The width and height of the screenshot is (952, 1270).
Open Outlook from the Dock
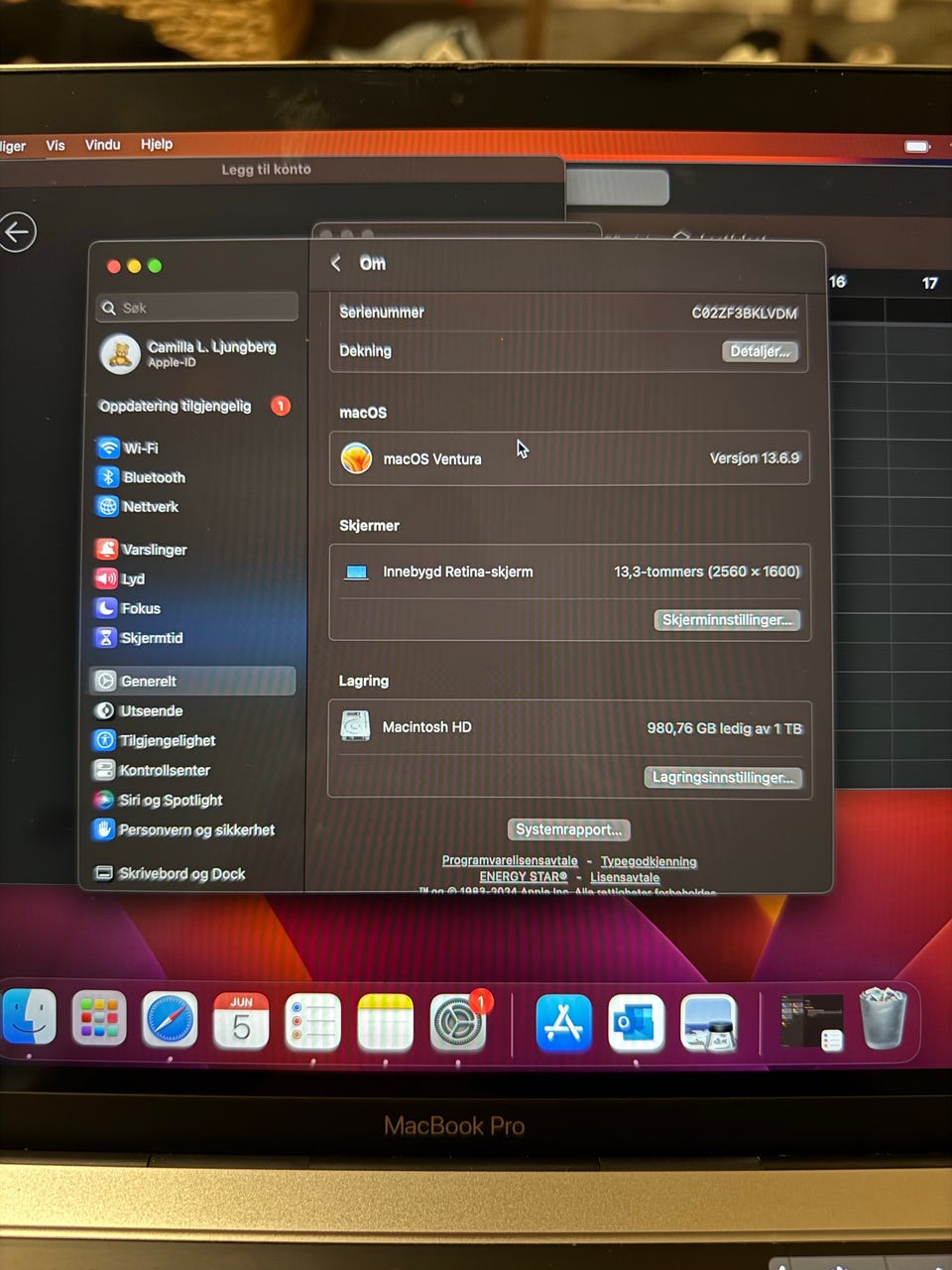coord(636,1023)
